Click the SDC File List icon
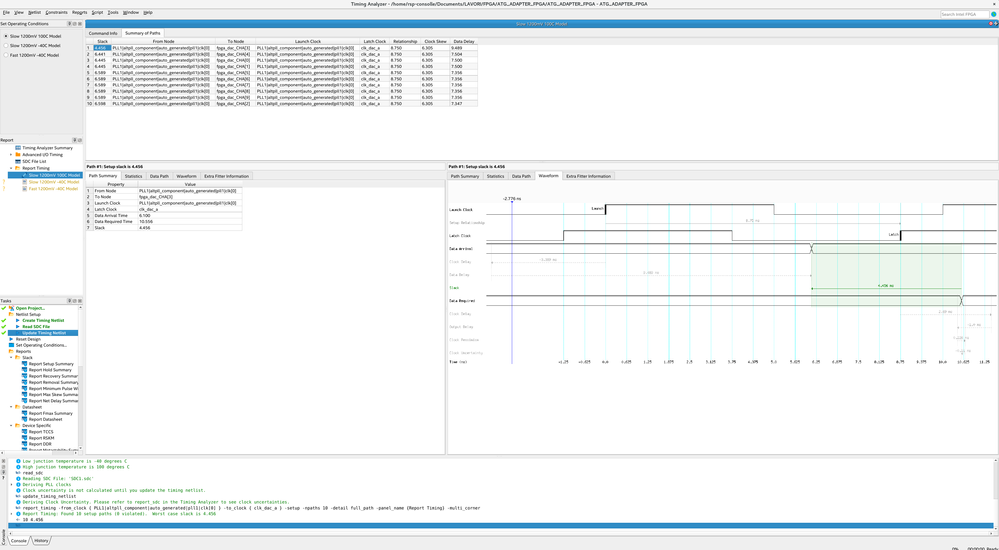 pos(18,161)
